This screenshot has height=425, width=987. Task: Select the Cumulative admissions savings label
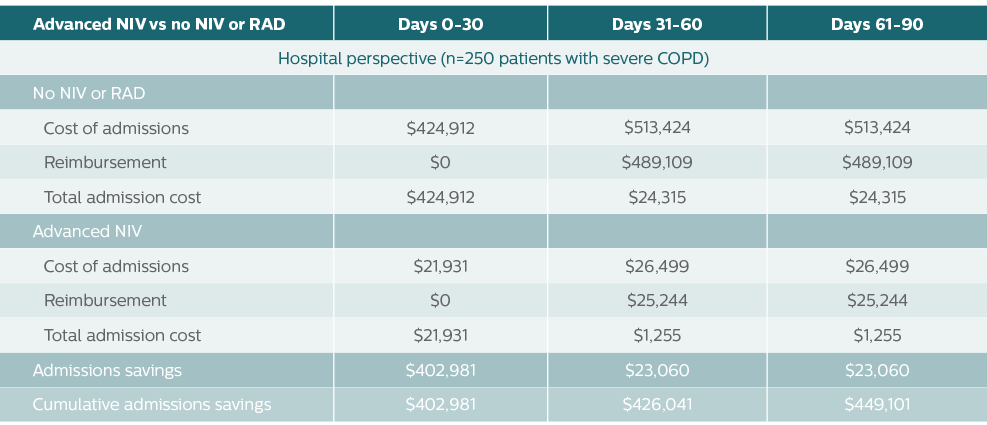pyautogui.click(x=152, y=404)
